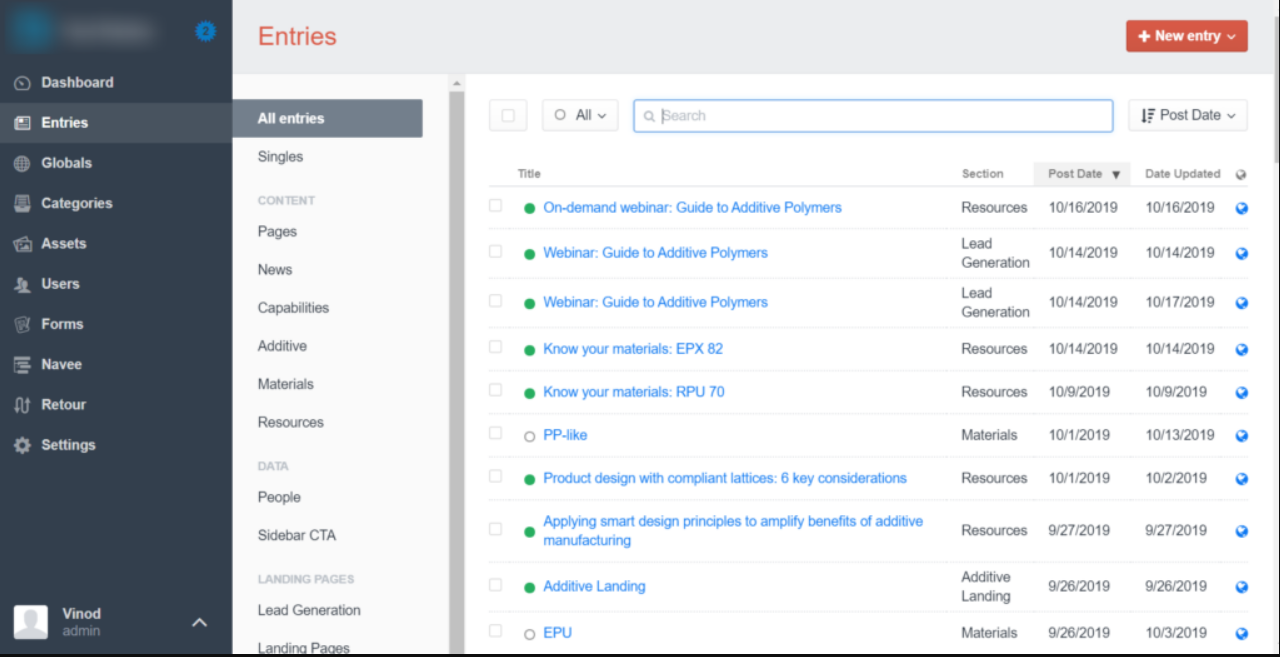Open the entry Know your materials: EPX 82
Screen dimensions: 1280x657
tap(632, 348)
